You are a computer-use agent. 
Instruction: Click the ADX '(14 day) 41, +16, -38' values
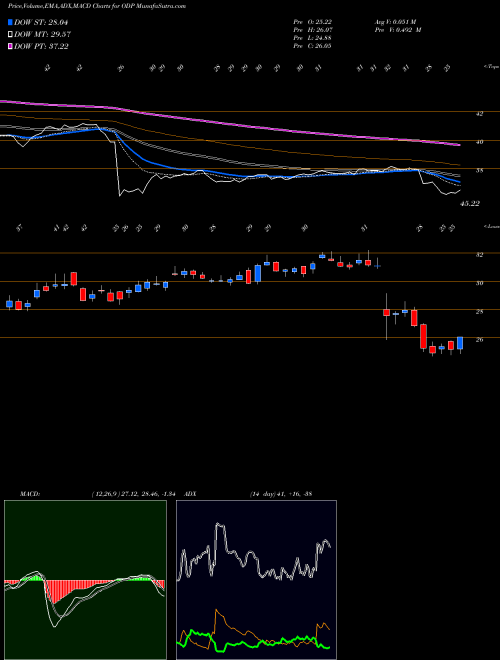tap(280, 494)
